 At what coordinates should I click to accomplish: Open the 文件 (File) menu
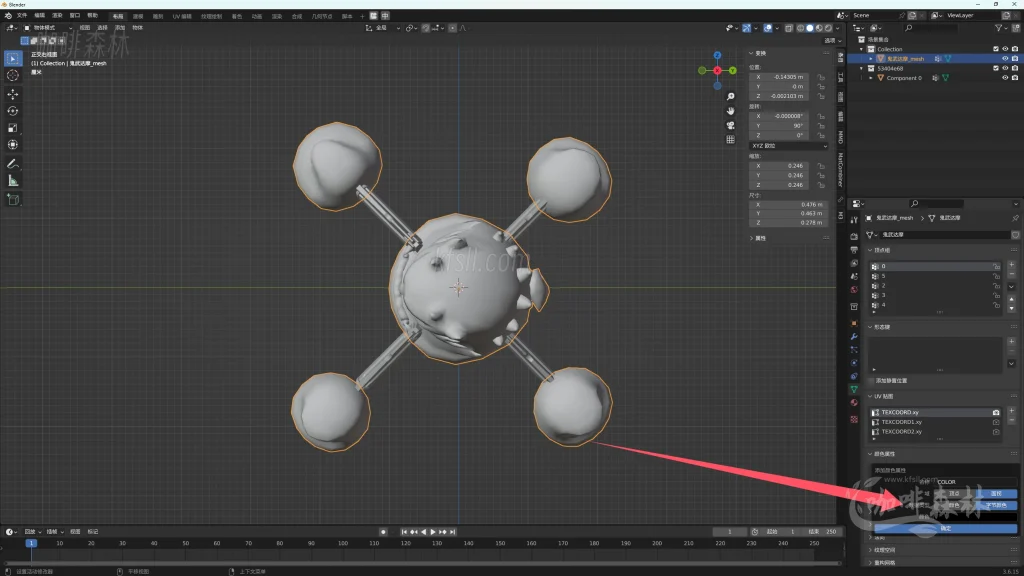coord(22,16)
